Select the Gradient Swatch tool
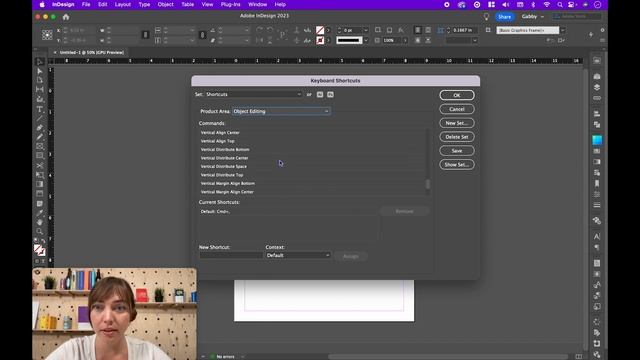 coord(40,184)
